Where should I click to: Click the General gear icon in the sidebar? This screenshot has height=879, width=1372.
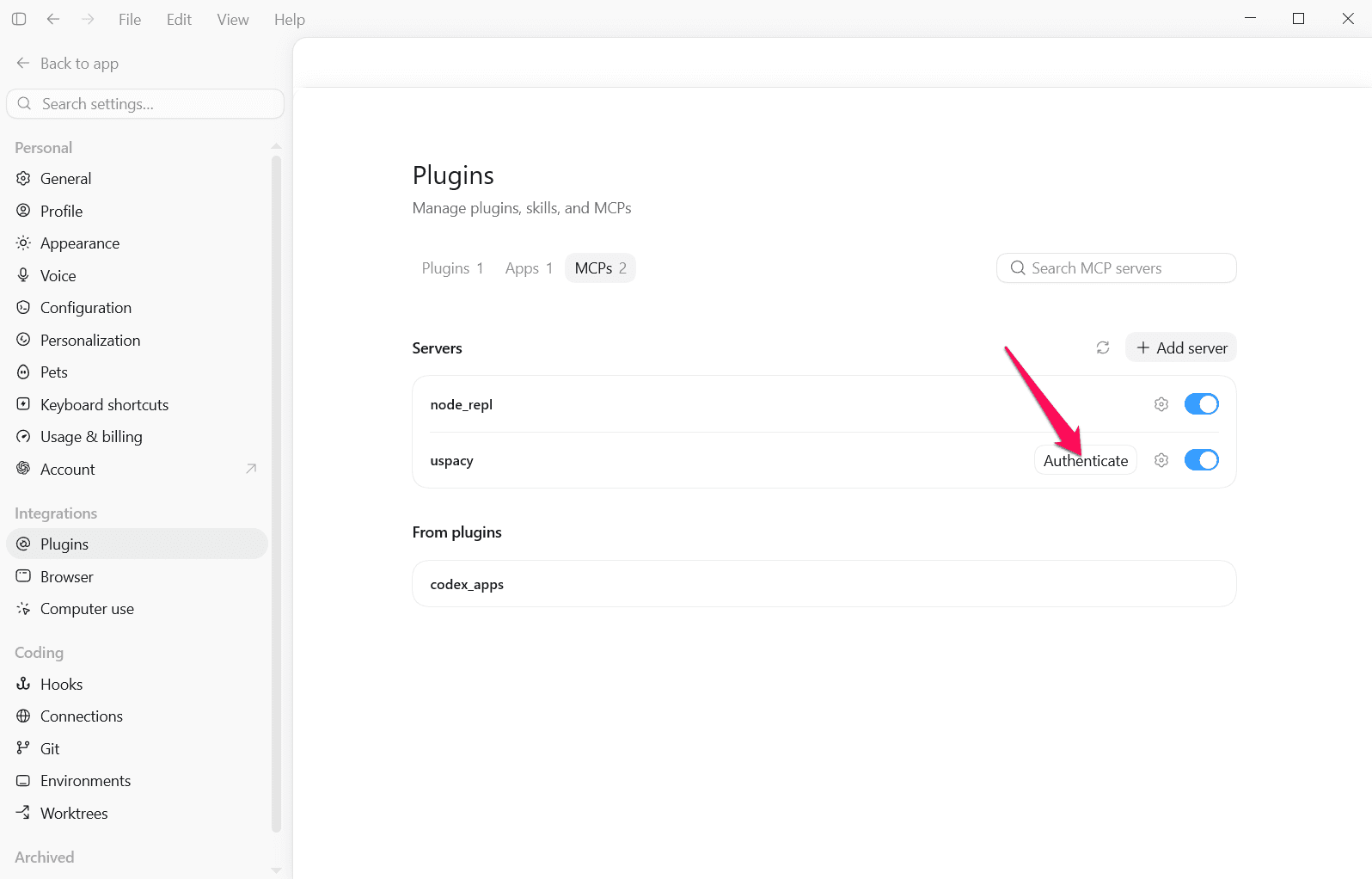click(x=23, y=178)
